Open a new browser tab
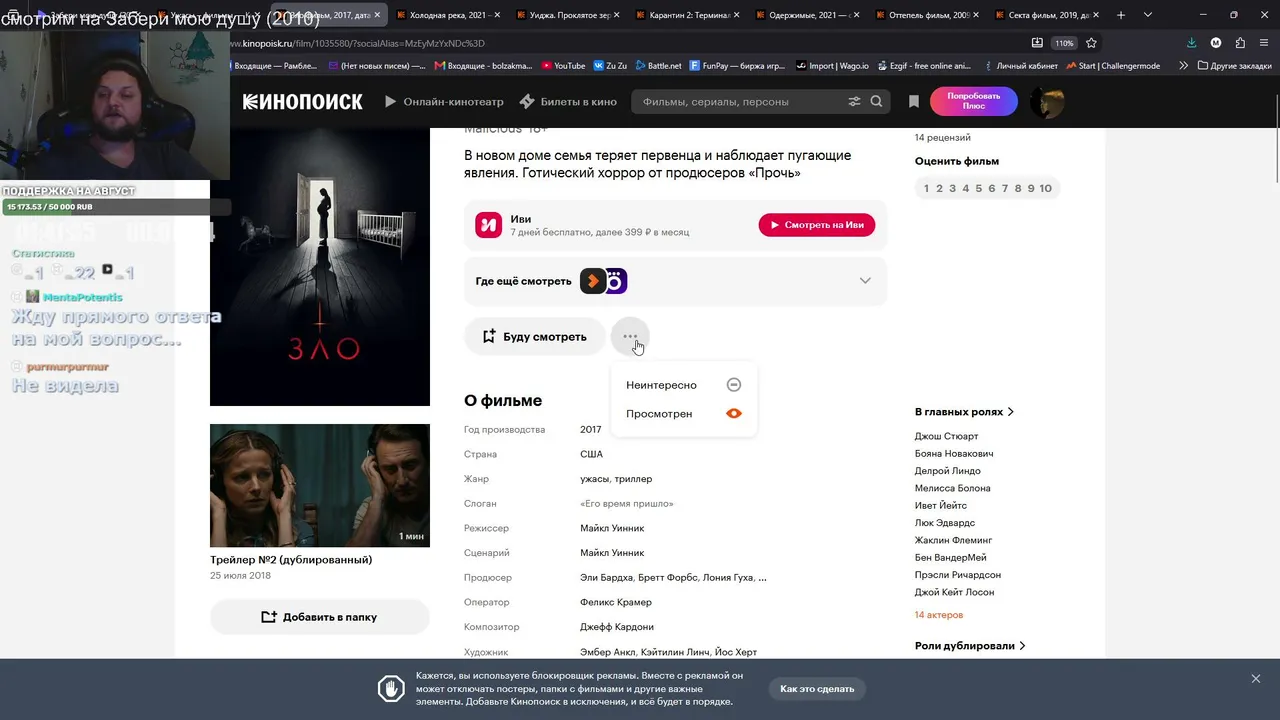Screen dimensions: 1280x720 click(1121, 15)
